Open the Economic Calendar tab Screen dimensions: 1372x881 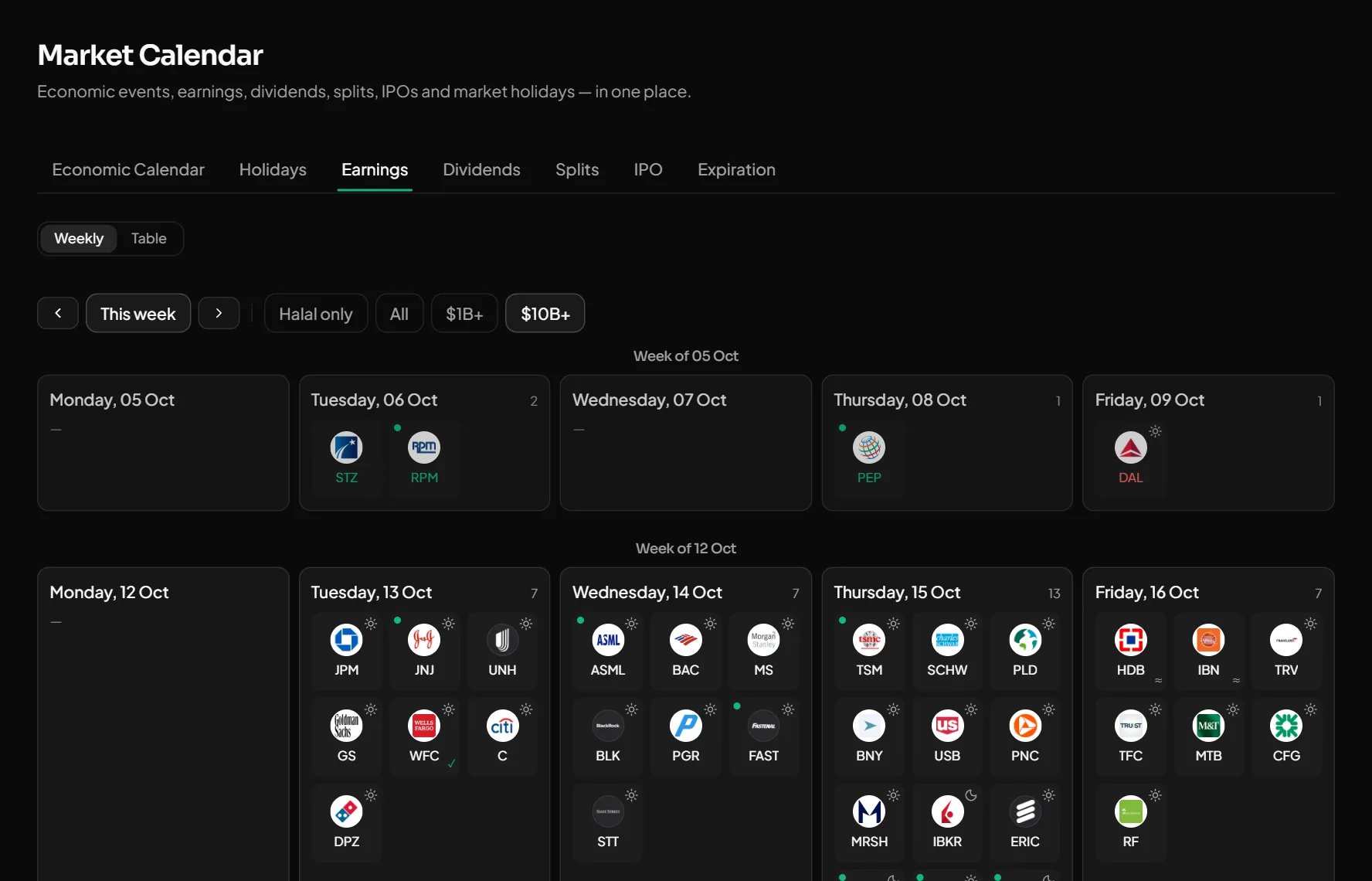coord(128,170)
